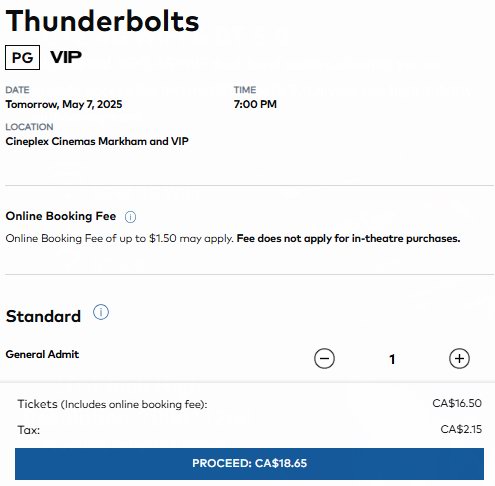495x486 pixels.
Task: Click the Tickets subtotal CA$16.50 amount
Action: coord(457,403)
